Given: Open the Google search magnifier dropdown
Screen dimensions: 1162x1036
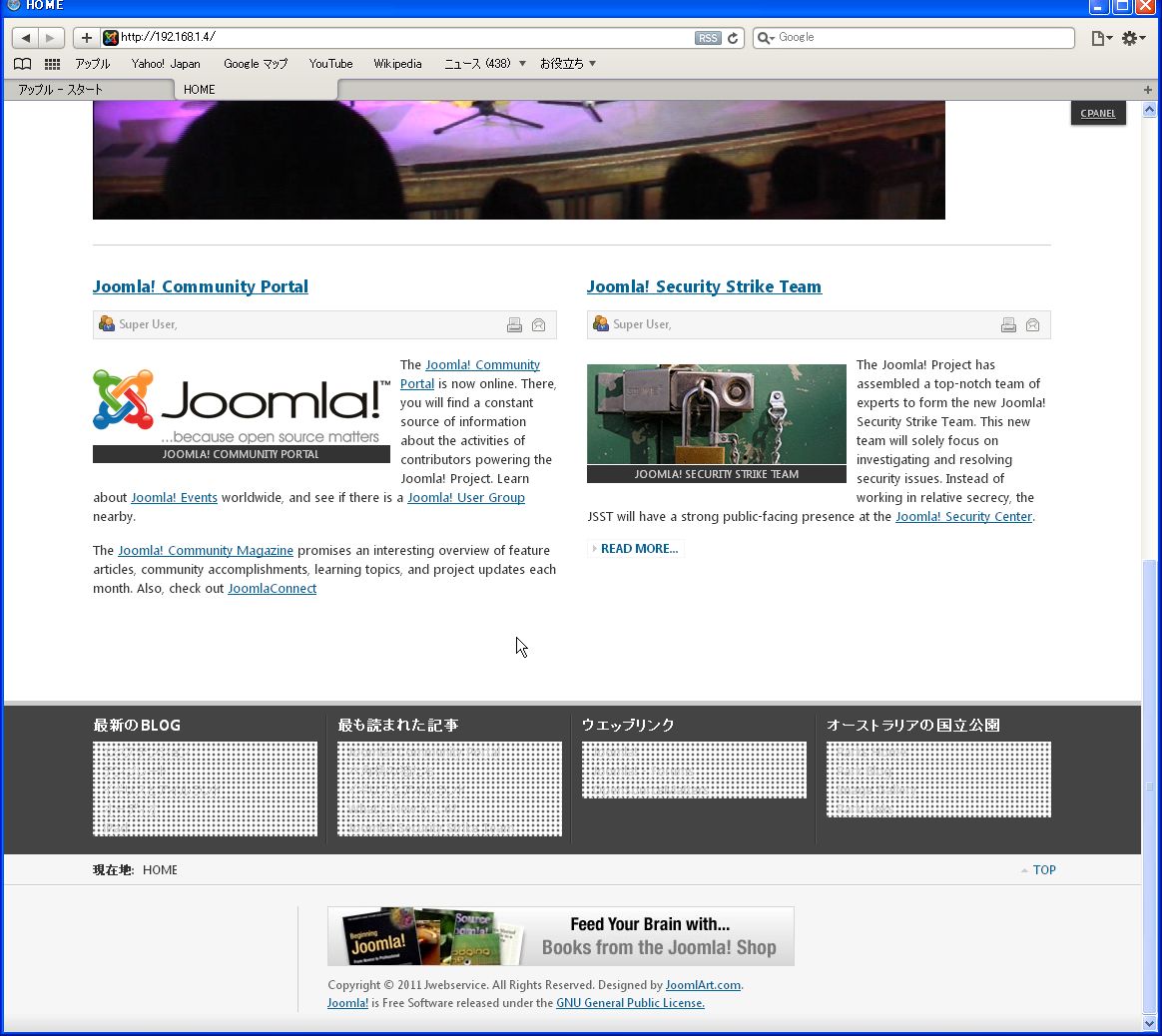Looking at the screenshot, I should (x=766, y=38).
